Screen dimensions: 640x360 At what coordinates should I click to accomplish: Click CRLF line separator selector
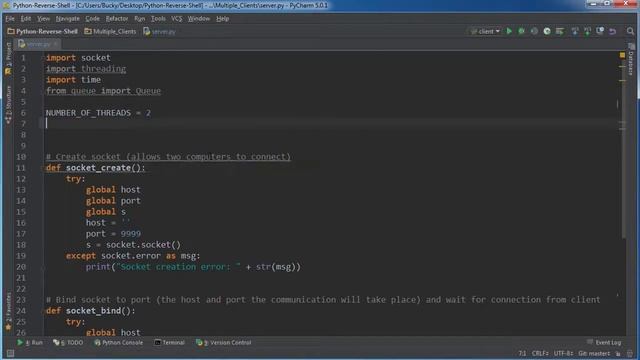coord(540,353)
